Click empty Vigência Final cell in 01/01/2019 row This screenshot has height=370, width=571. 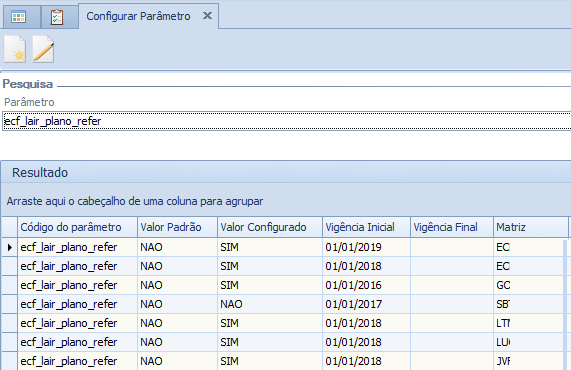pos(452,247)
